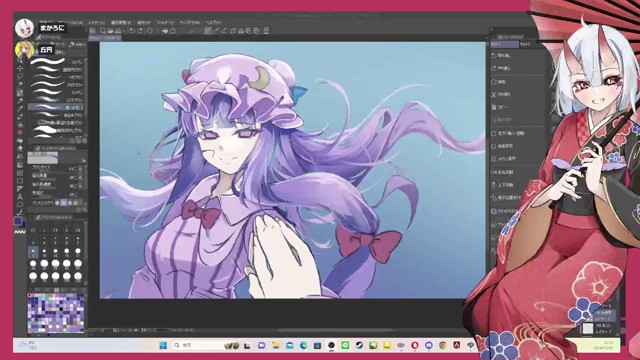Open File Explorer from the taskbar
640x360 pixels.
click(x=276, y=345)
